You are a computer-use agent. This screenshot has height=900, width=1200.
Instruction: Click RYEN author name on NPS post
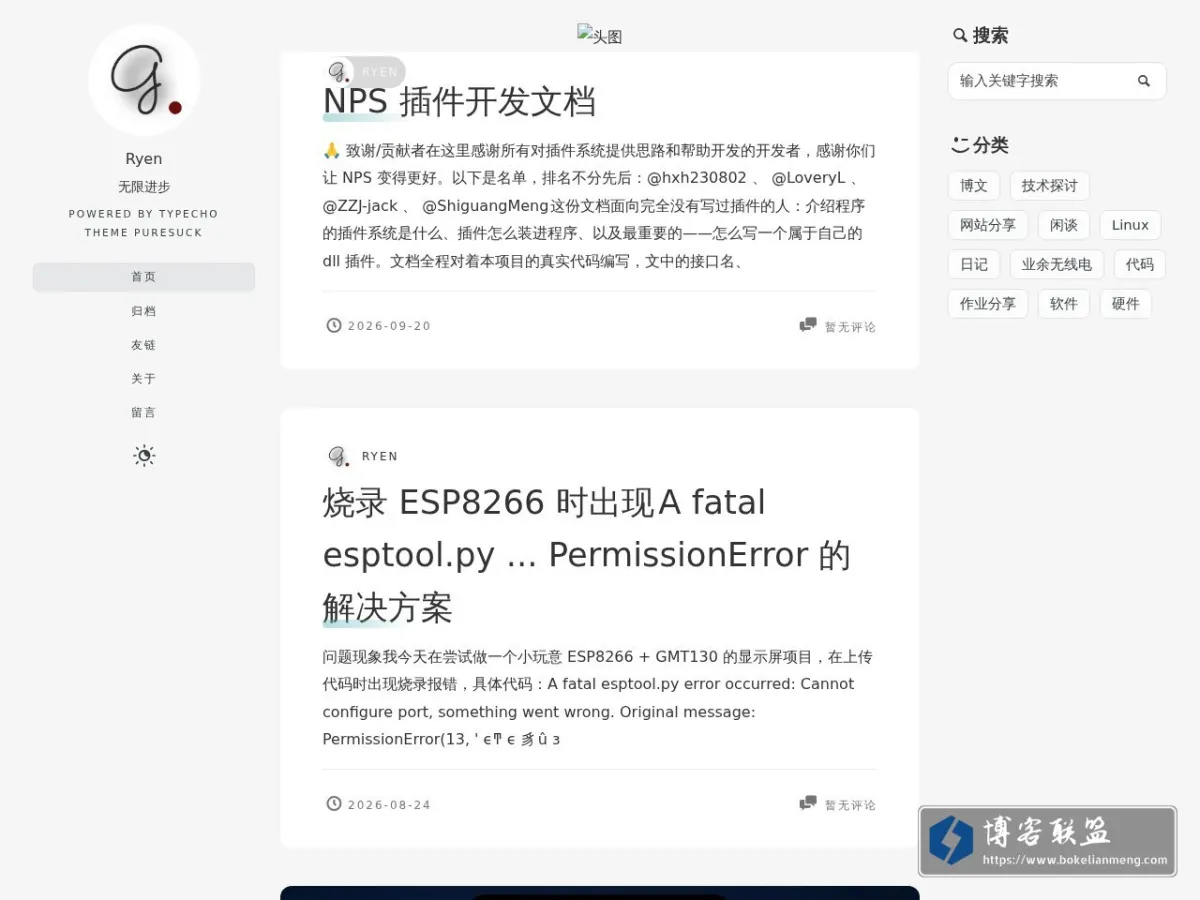pos(380,72)
